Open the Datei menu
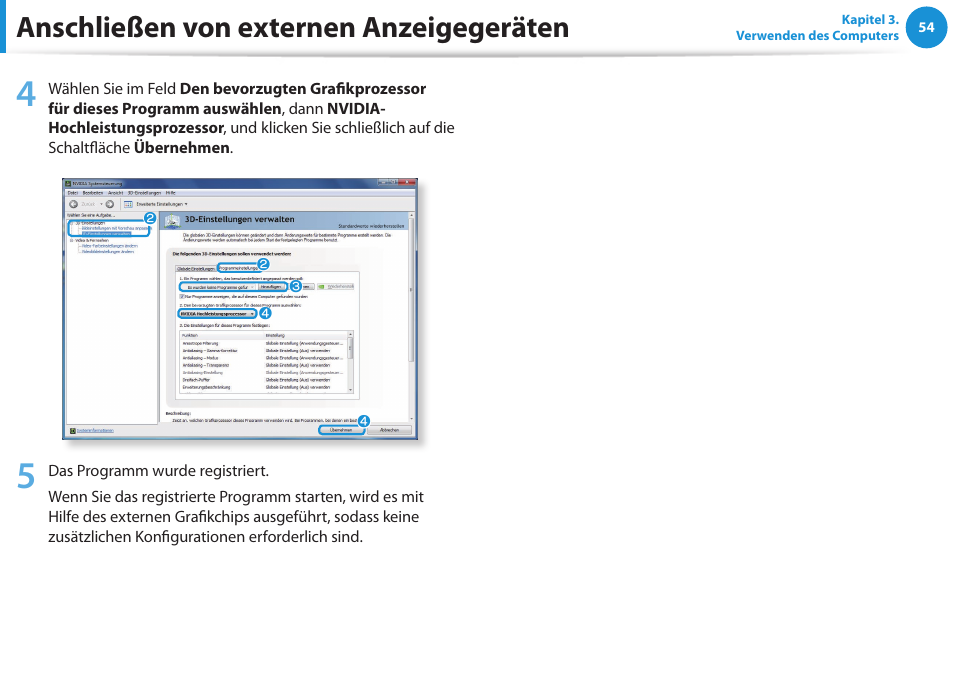 pyautogui.click(x=72, y=193)
